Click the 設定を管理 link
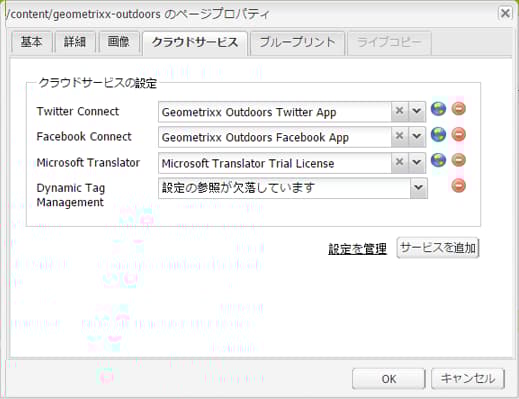This screenshot has height=399, width=519. pyautogui.click(x=357, y=249)
